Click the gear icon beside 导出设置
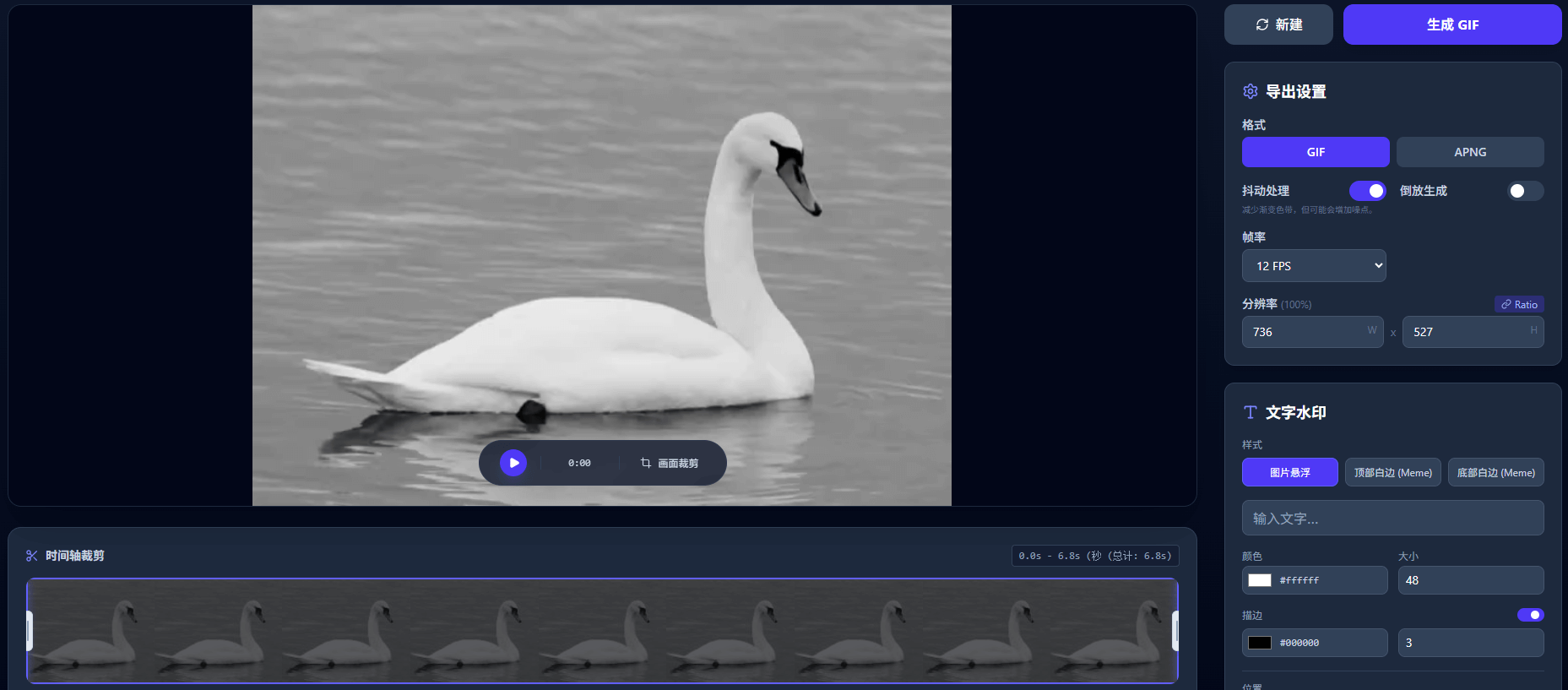 [x=1251, y=91]
